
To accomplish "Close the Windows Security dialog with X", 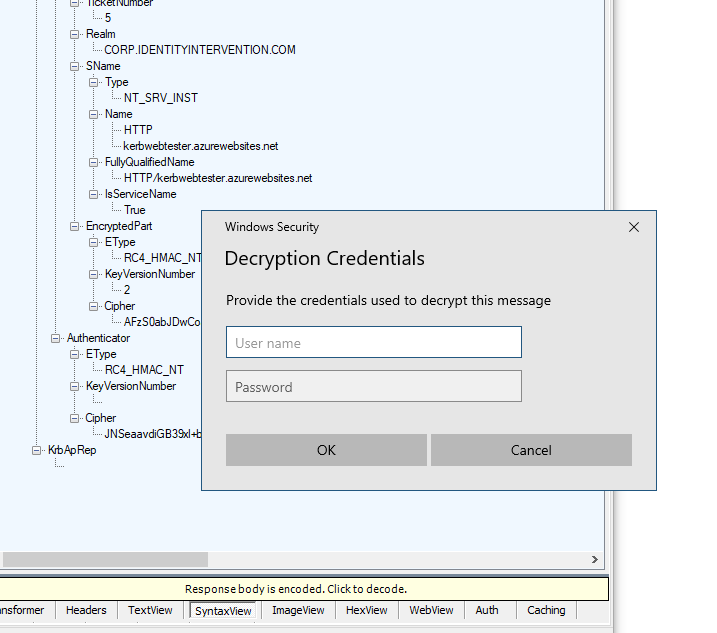I will pyautogui.click(x=633, y=227).
